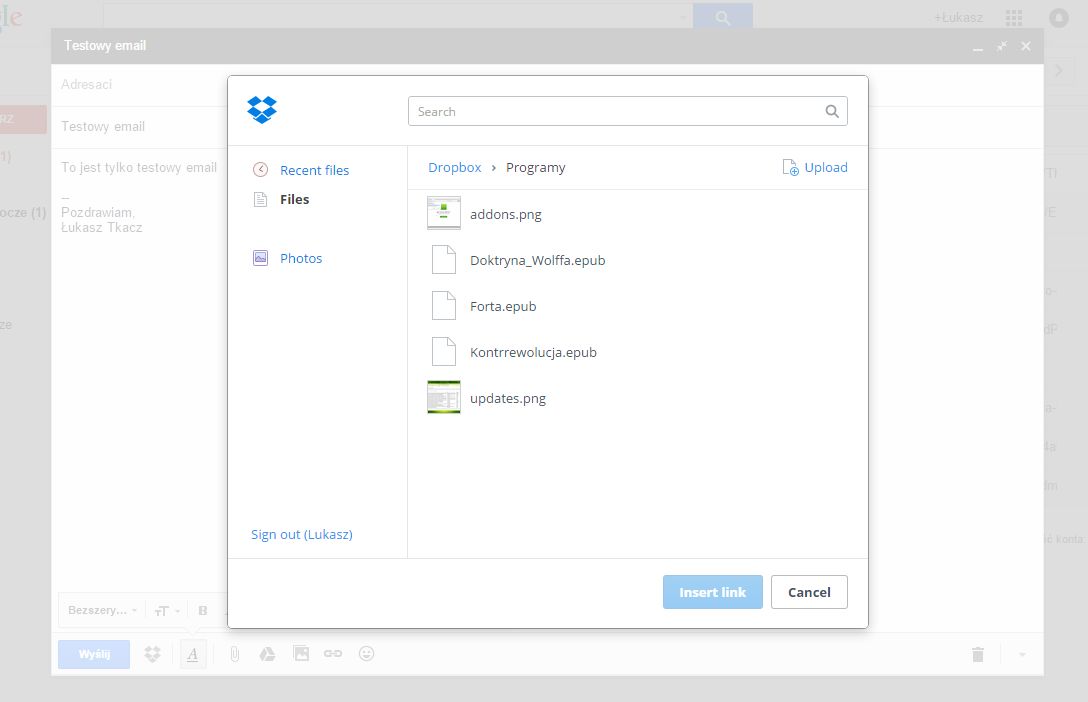
Task: Click the Insert link button
Action: (x=713, y=592)
